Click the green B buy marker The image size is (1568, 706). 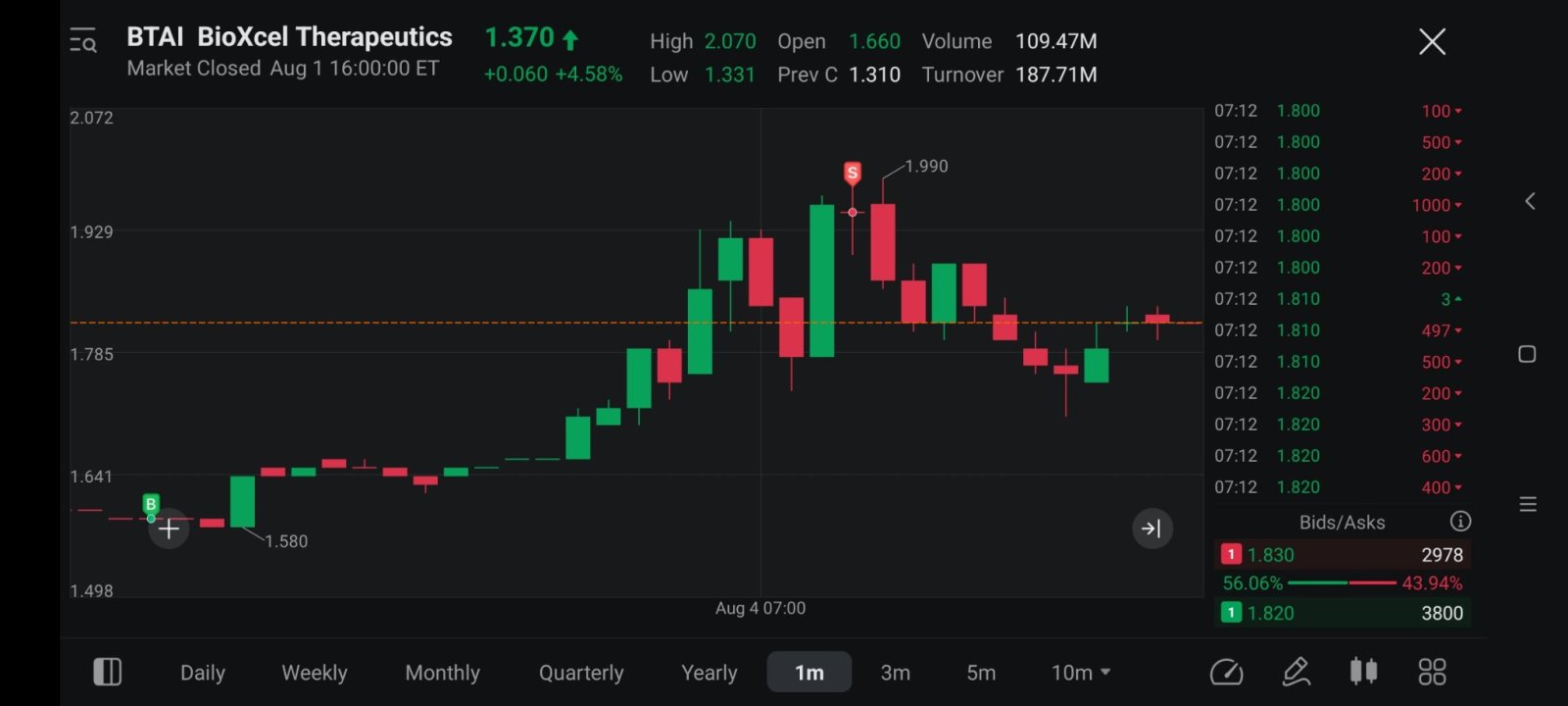click(151, 504)
